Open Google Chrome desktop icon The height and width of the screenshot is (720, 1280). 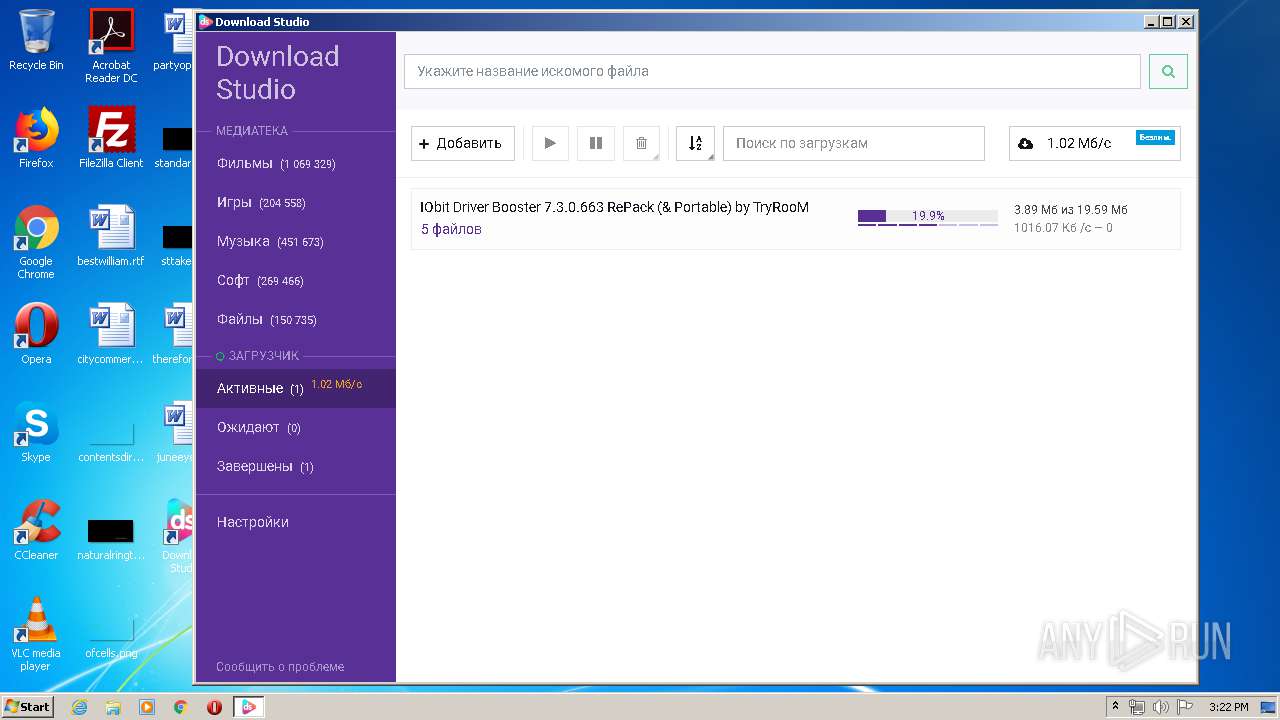(36, 242)
